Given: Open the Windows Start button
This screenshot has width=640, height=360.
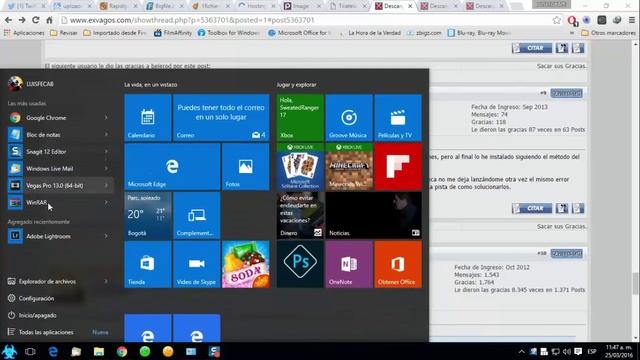Looking at the screenshot, I should coord(9,351).
